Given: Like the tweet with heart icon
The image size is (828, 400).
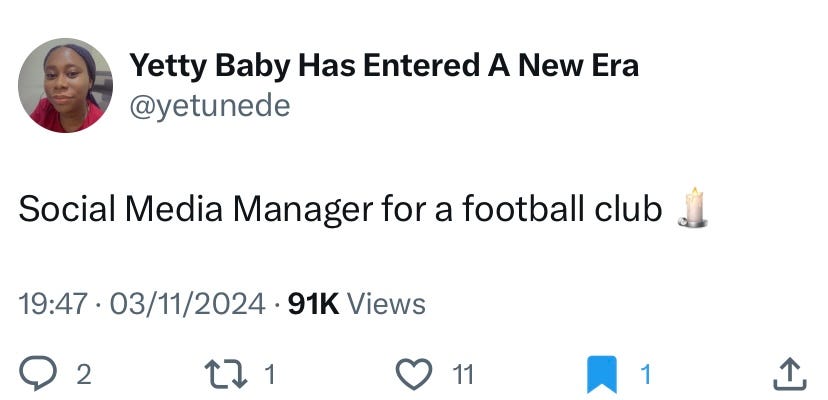Looking at the screenshot, I should [x=415, y=374].
